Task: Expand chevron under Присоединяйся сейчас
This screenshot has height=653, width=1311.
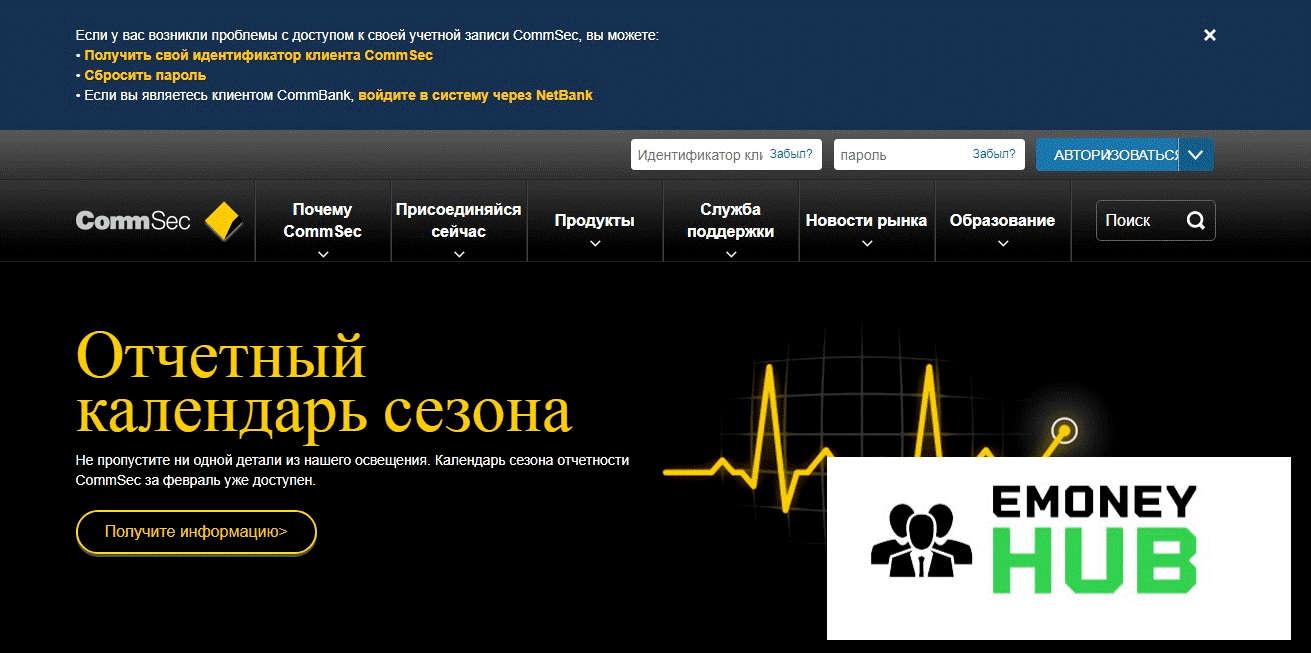Action: [x=459, y=254]
